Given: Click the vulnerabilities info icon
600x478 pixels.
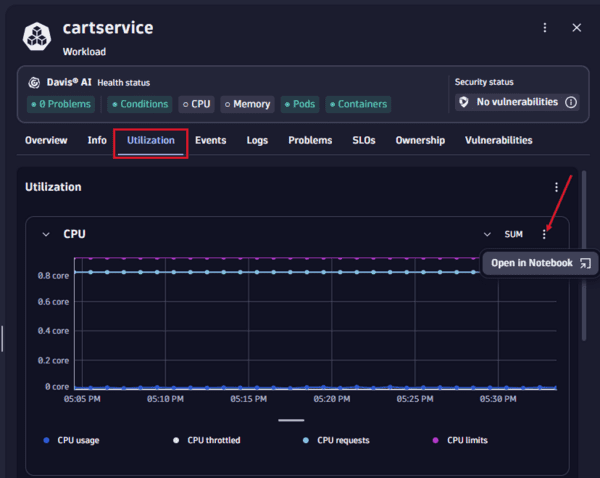Looking at the screenshot, I should [x=571, y=102].
